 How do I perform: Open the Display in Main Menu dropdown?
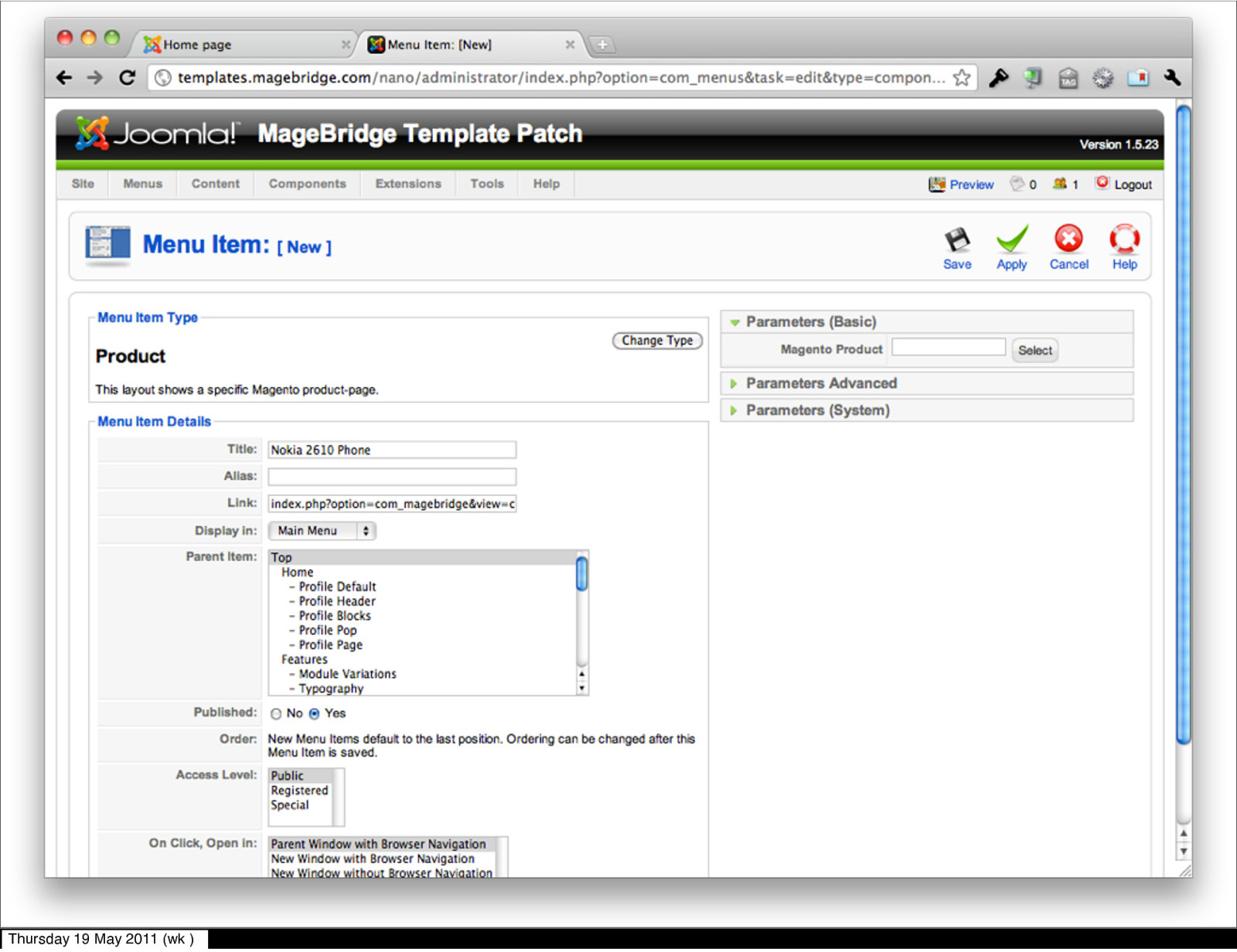click(322, 531)
